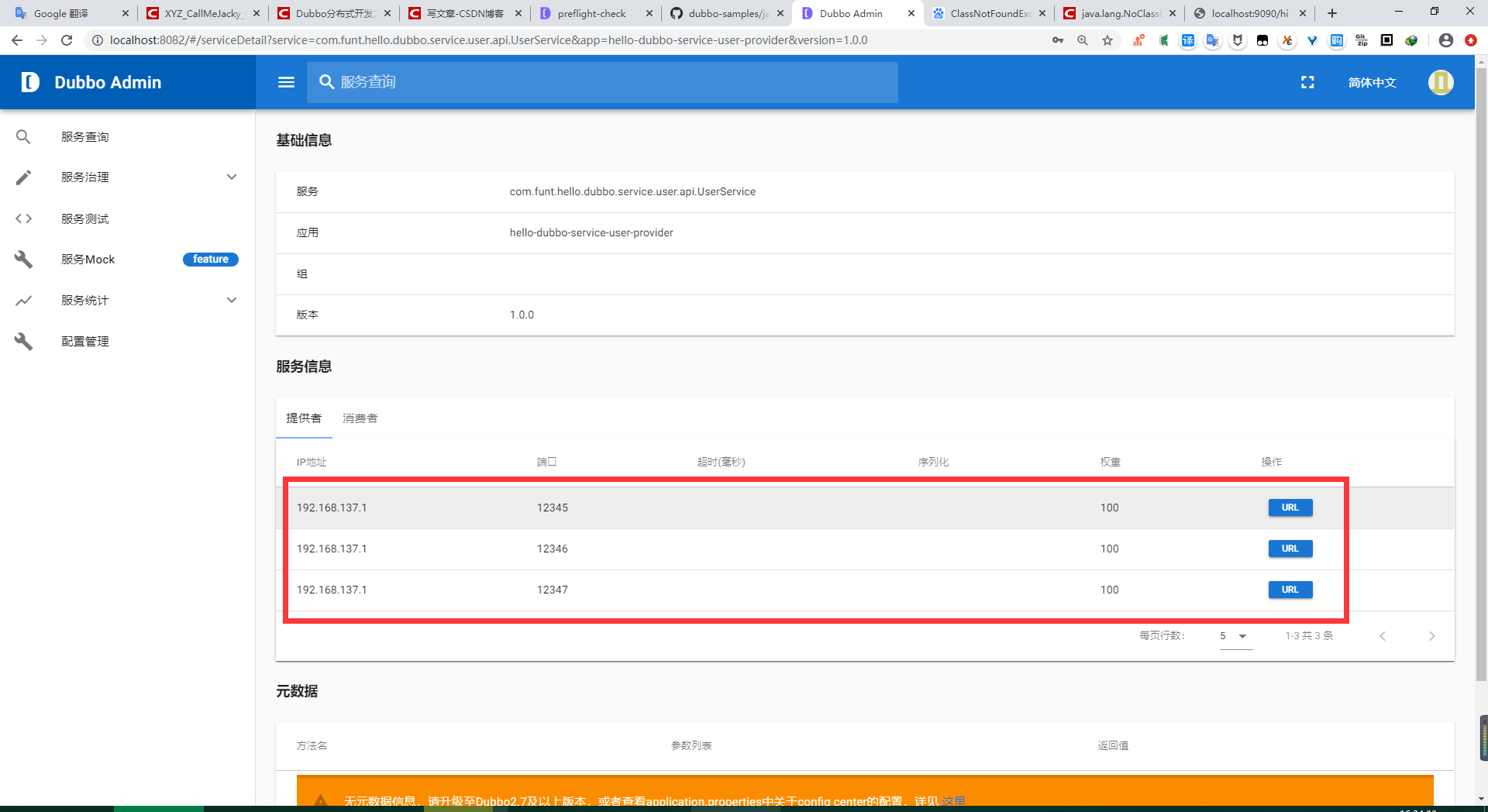Screen dimensions: 1488x812
Task: Click the Dubbo Admin logo icon
Action: point(30,82)
